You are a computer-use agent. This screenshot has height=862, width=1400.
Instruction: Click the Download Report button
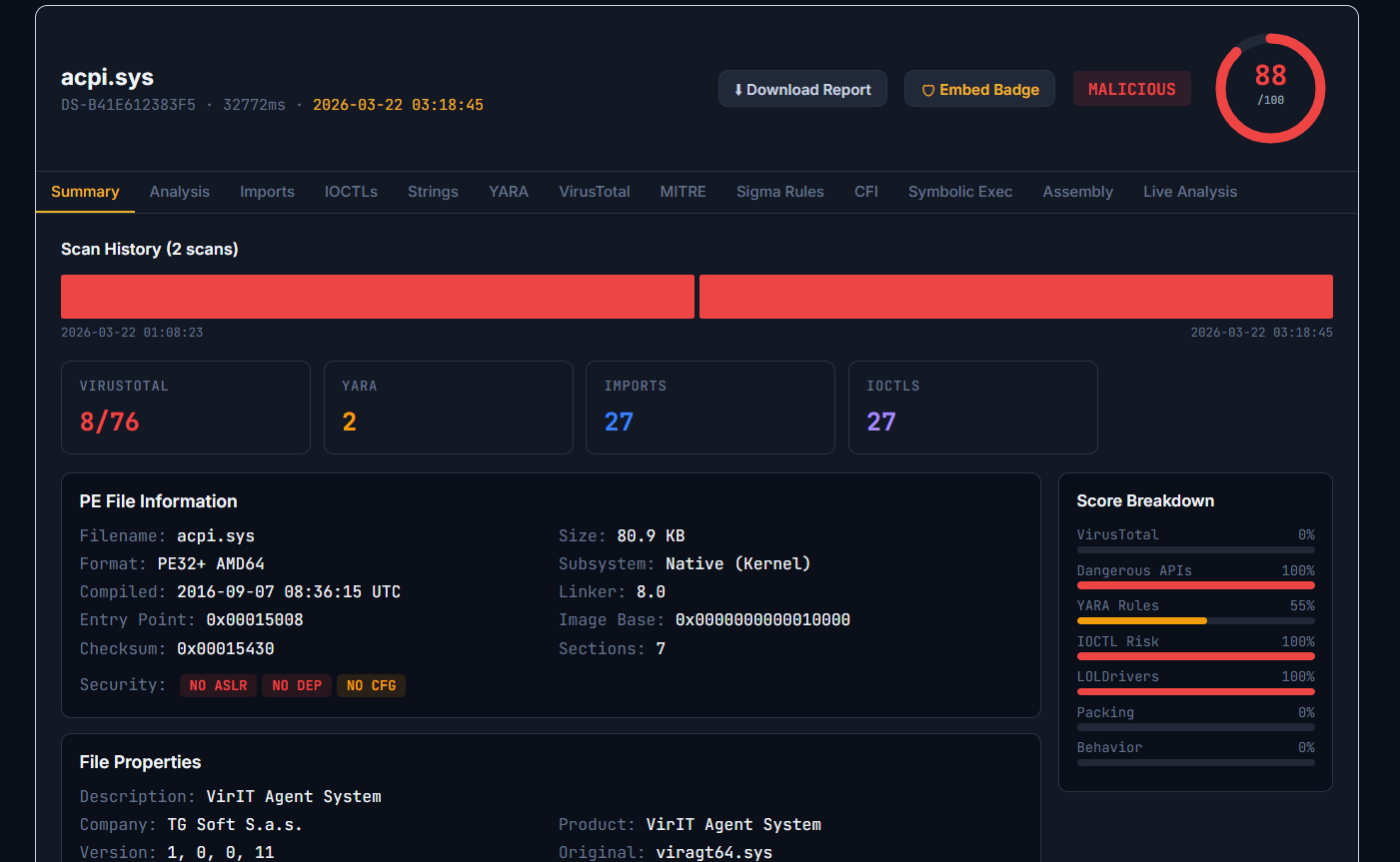(802, 89)
